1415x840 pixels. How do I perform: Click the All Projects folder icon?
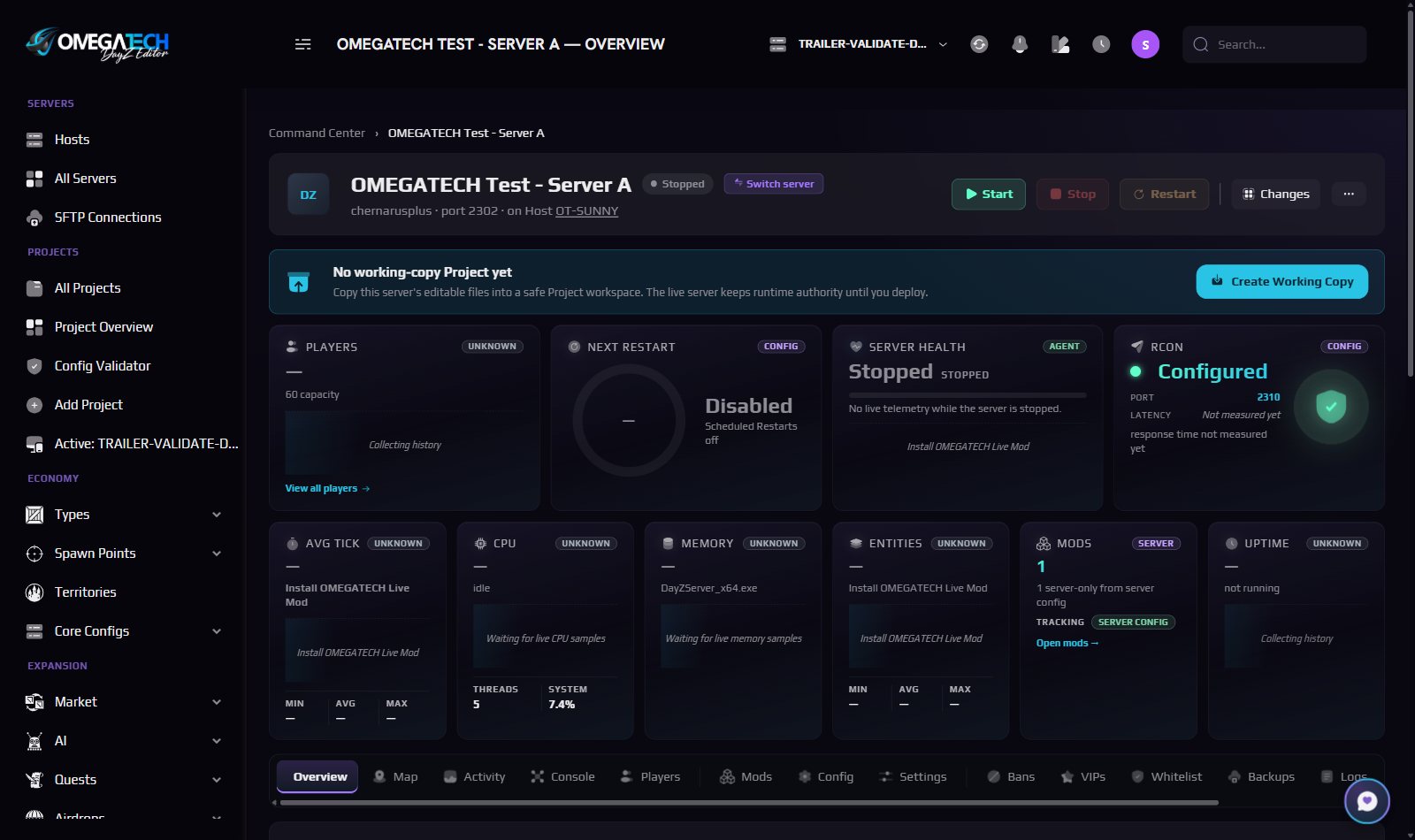click(x=34, y=288)
